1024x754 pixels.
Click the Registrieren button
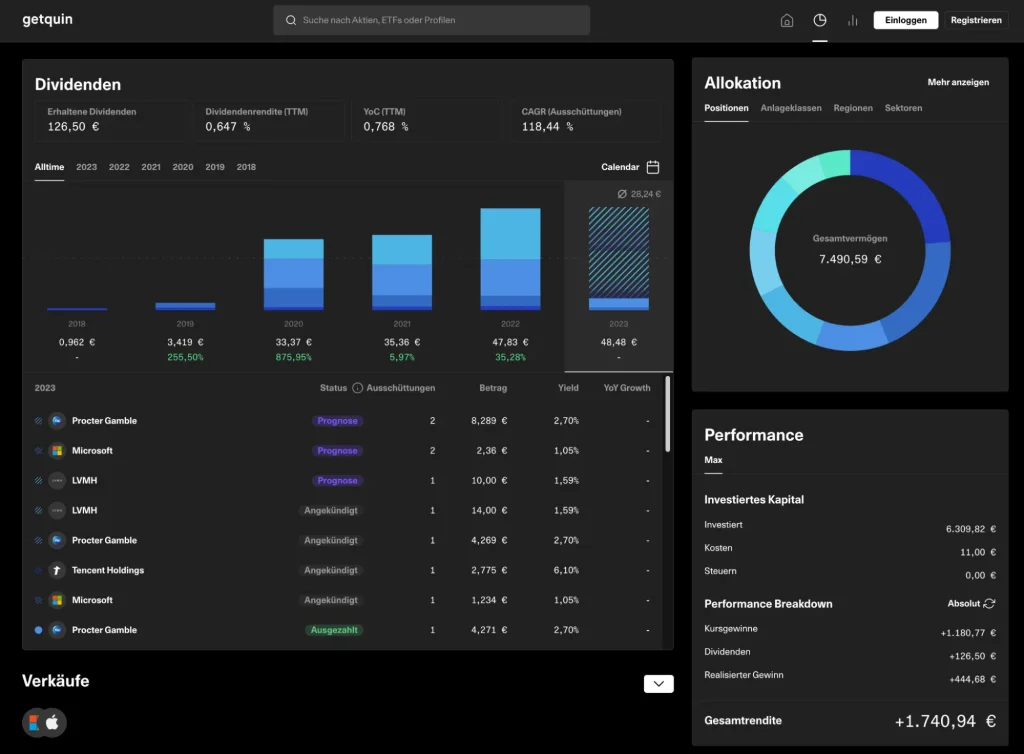pos(975,20)
